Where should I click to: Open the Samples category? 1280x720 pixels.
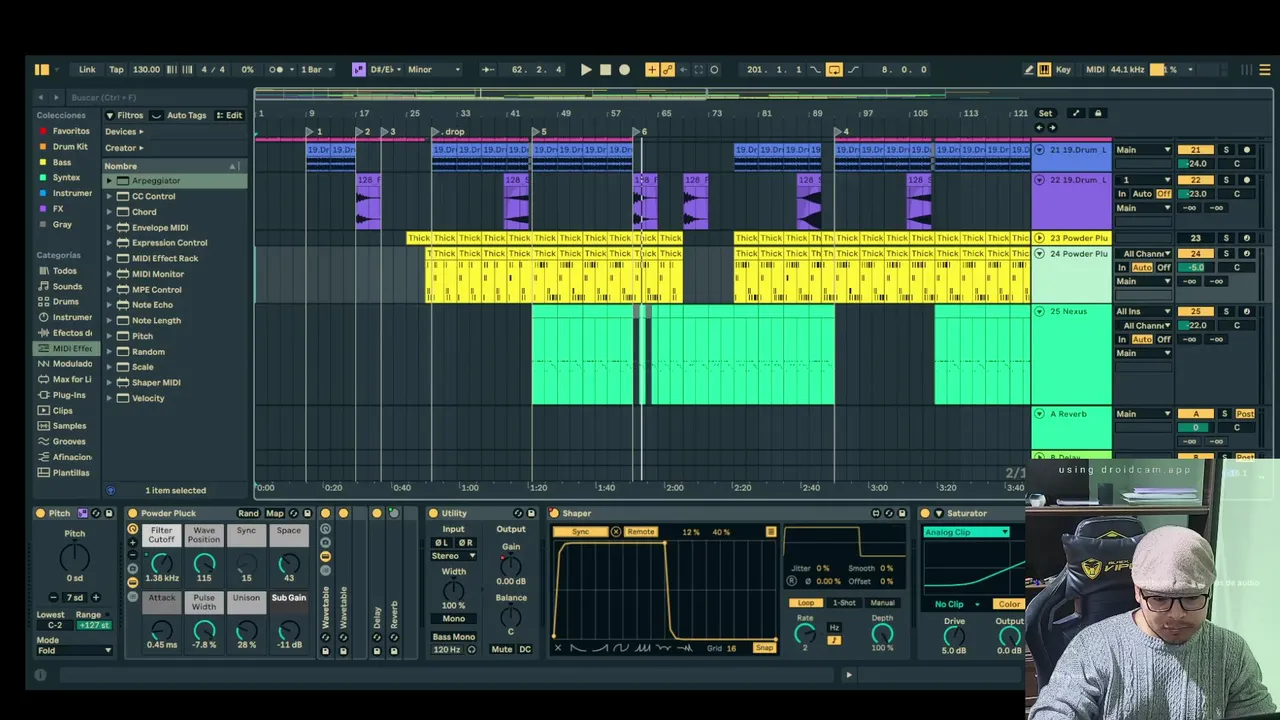(69, 426)
